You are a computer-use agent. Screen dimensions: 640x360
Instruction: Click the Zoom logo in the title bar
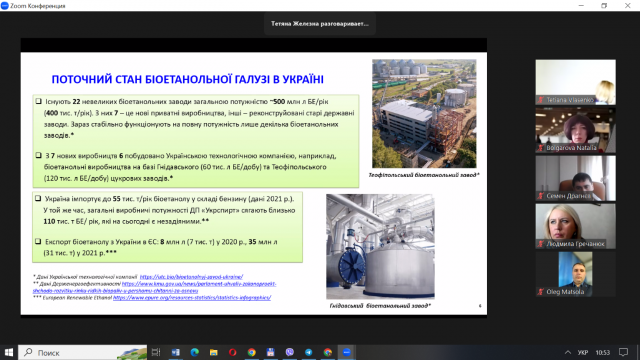4,5
